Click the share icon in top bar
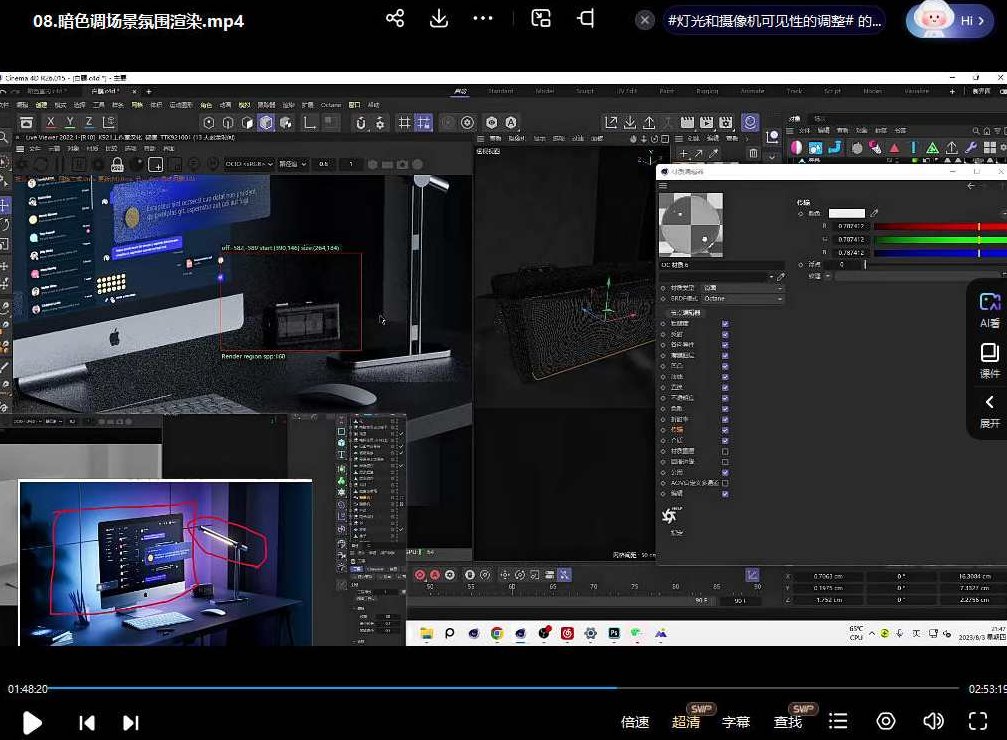 point(395,19)
